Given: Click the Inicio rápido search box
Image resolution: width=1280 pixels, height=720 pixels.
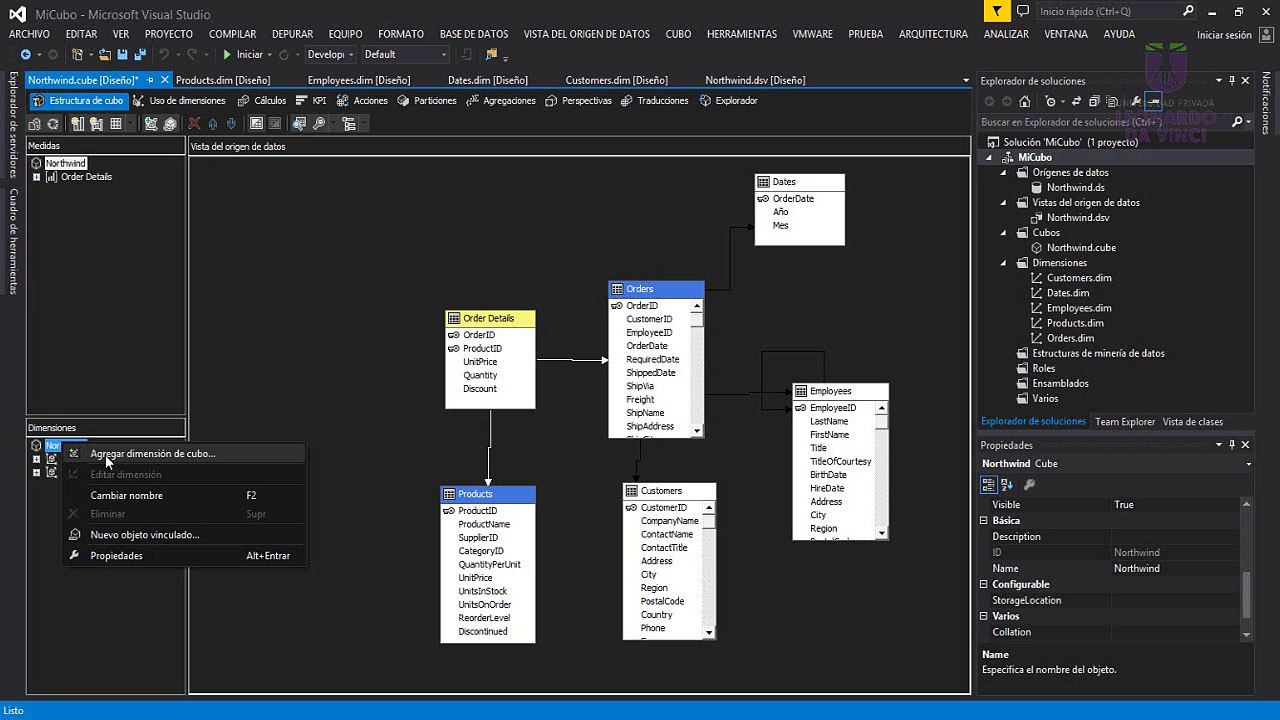Looking at the screenshot, I should [1117, 12].
